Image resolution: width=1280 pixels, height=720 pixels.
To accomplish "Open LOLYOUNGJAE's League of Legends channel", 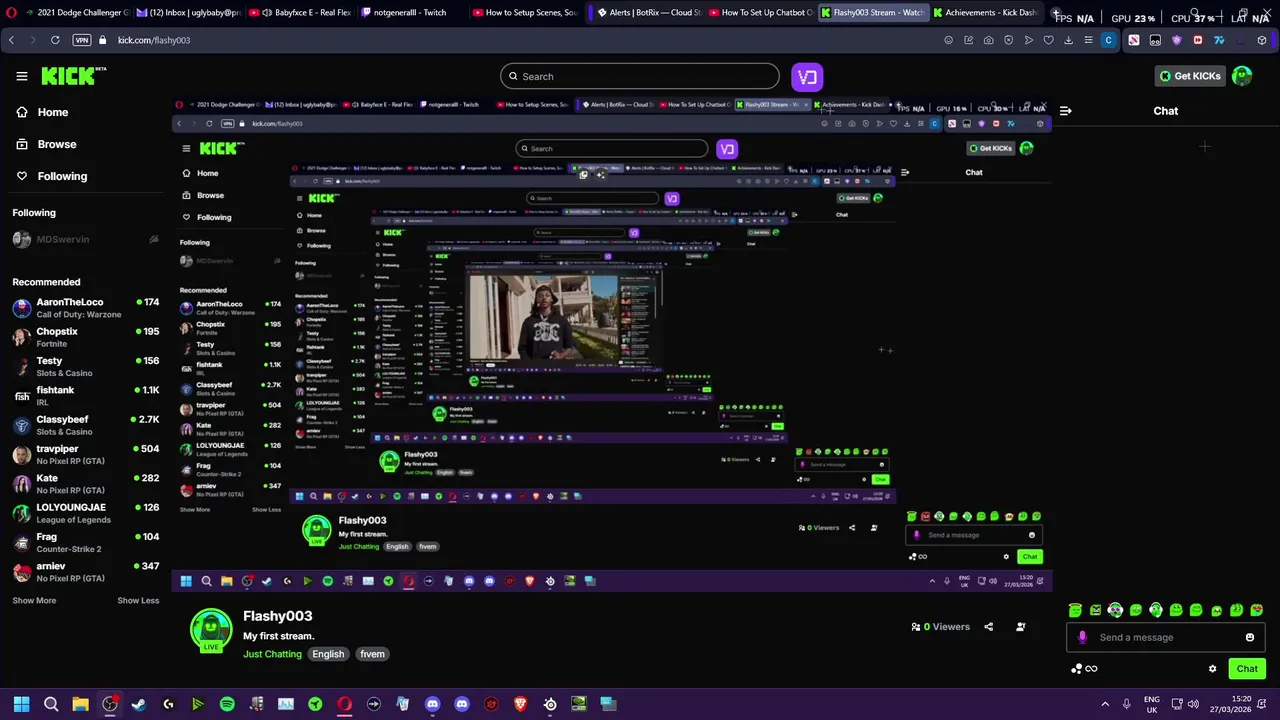I will pos(86,513).
